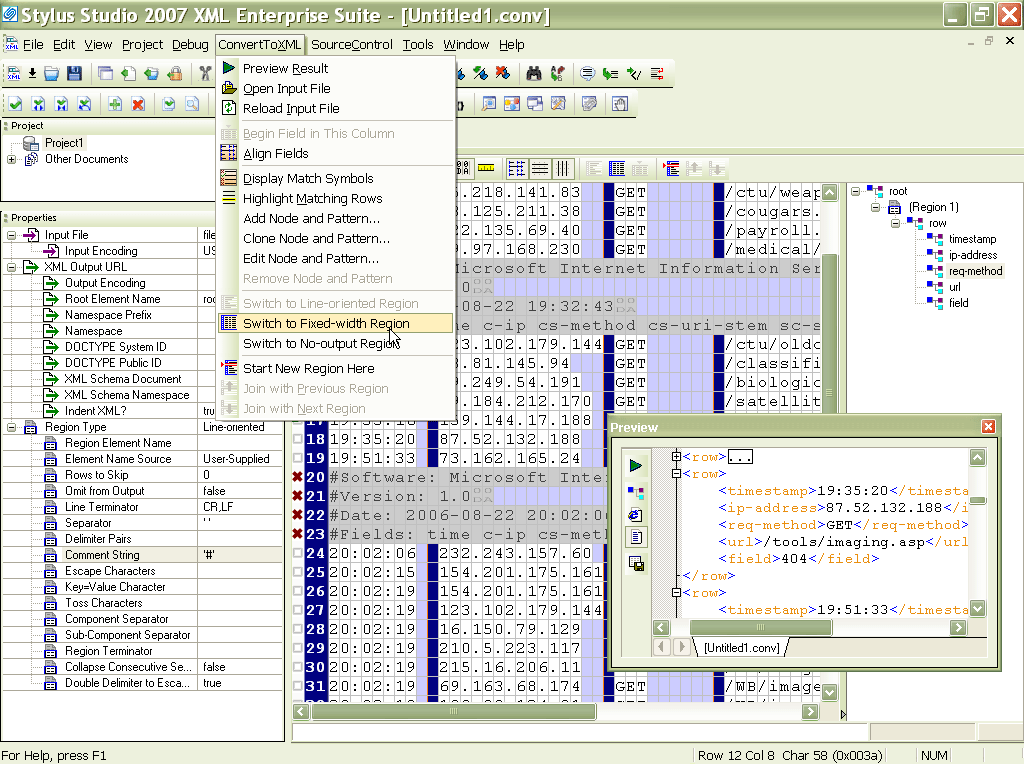Viewport: 1024px width, 764px height.
Task: Click the data grid scroll left arrow
Action: pos(301,712)
